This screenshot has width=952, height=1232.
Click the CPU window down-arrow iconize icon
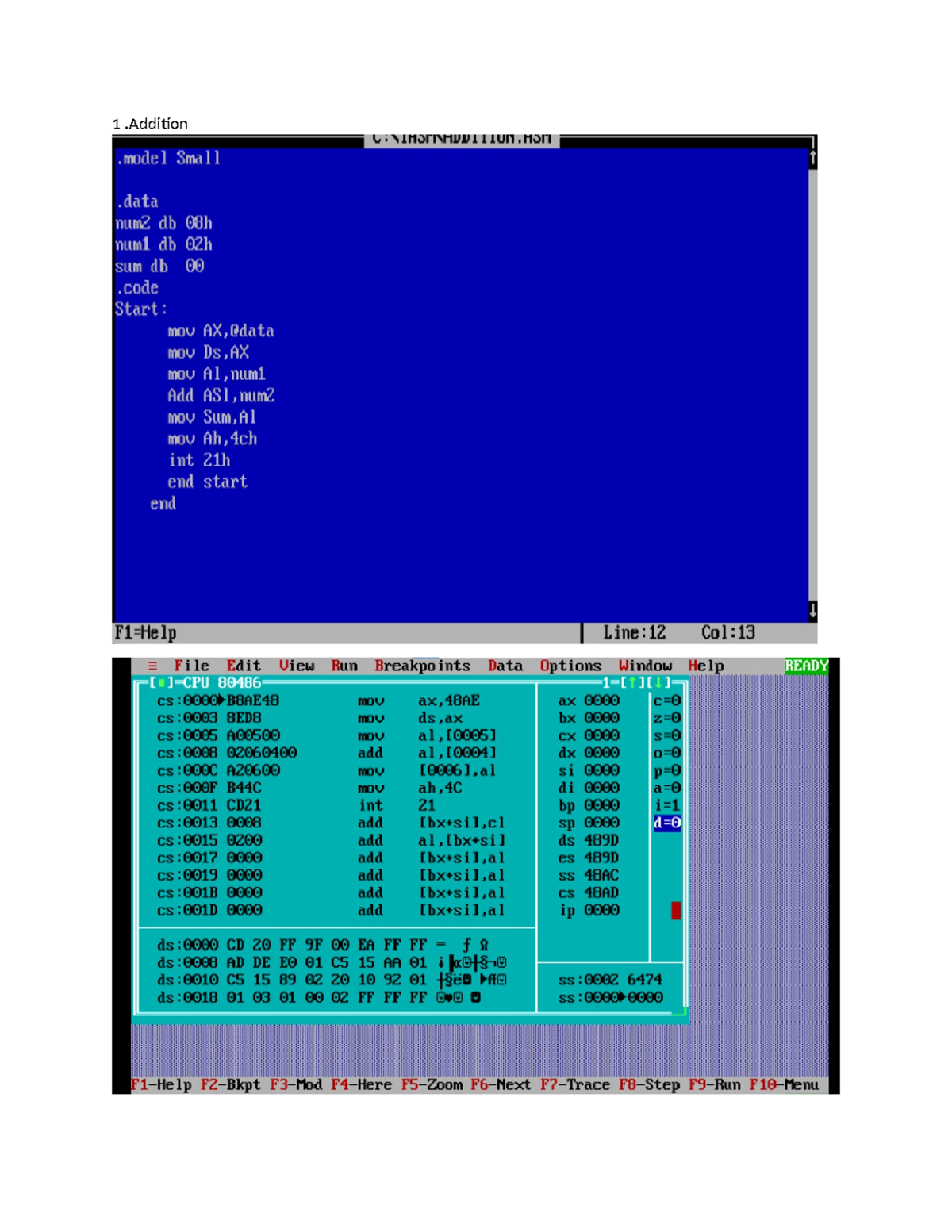(658, 683)
